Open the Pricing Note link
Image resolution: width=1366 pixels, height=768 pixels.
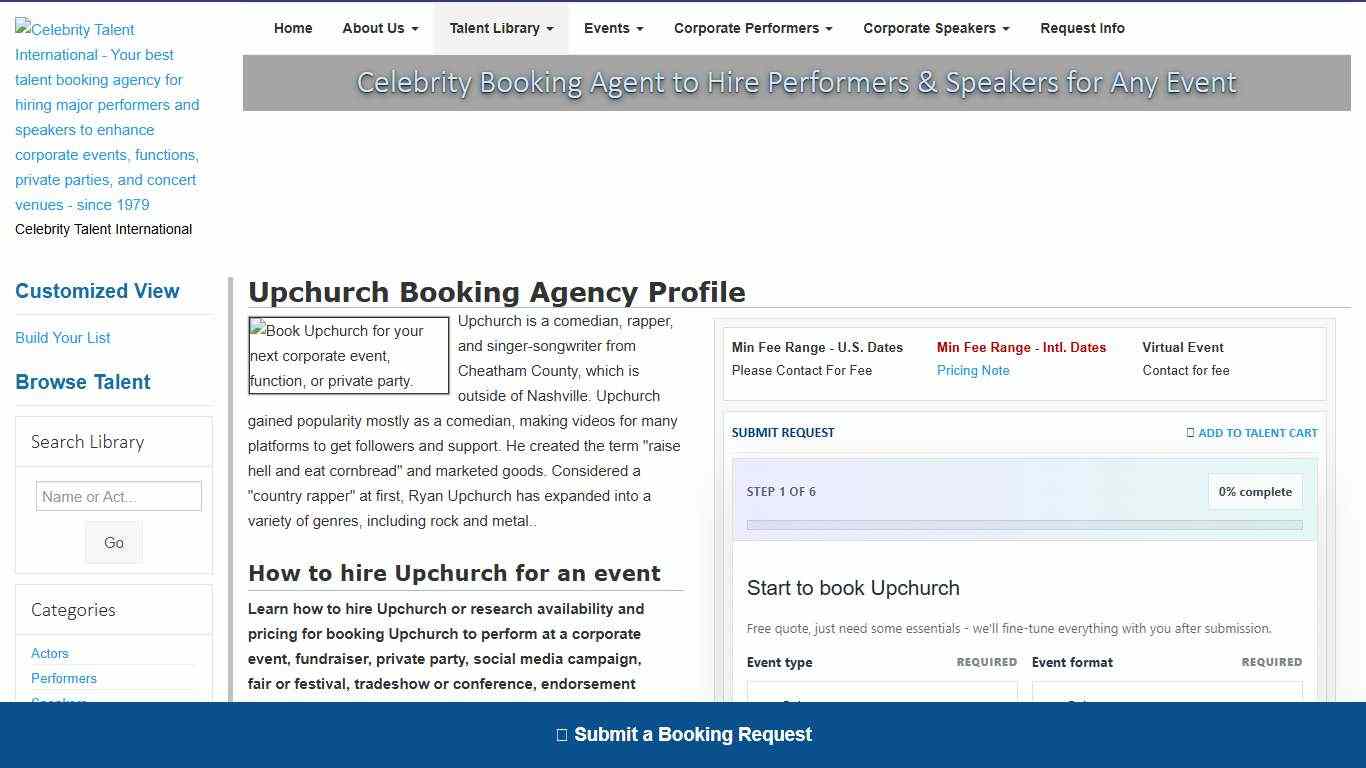tap(972, 370)
